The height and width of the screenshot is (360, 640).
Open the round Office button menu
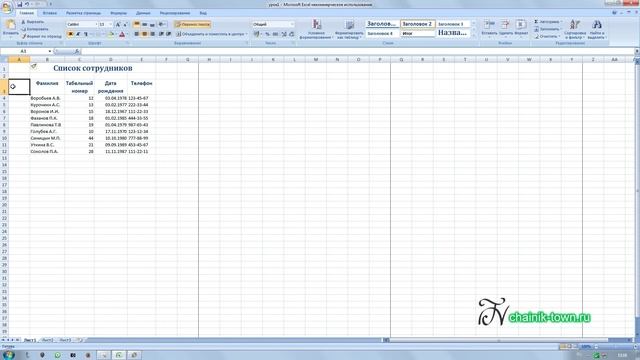tap(7, 8)
